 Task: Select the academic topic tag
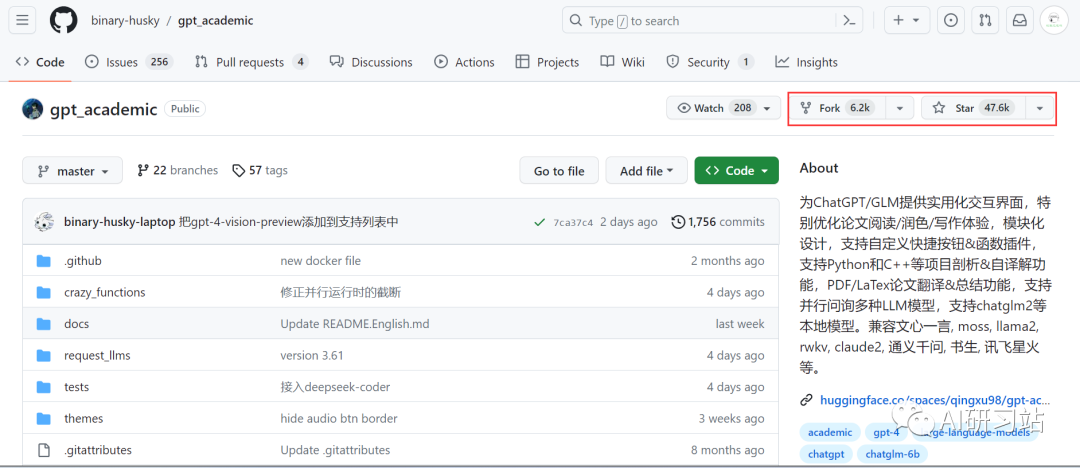pyautogui.click(x=830, y=432)
